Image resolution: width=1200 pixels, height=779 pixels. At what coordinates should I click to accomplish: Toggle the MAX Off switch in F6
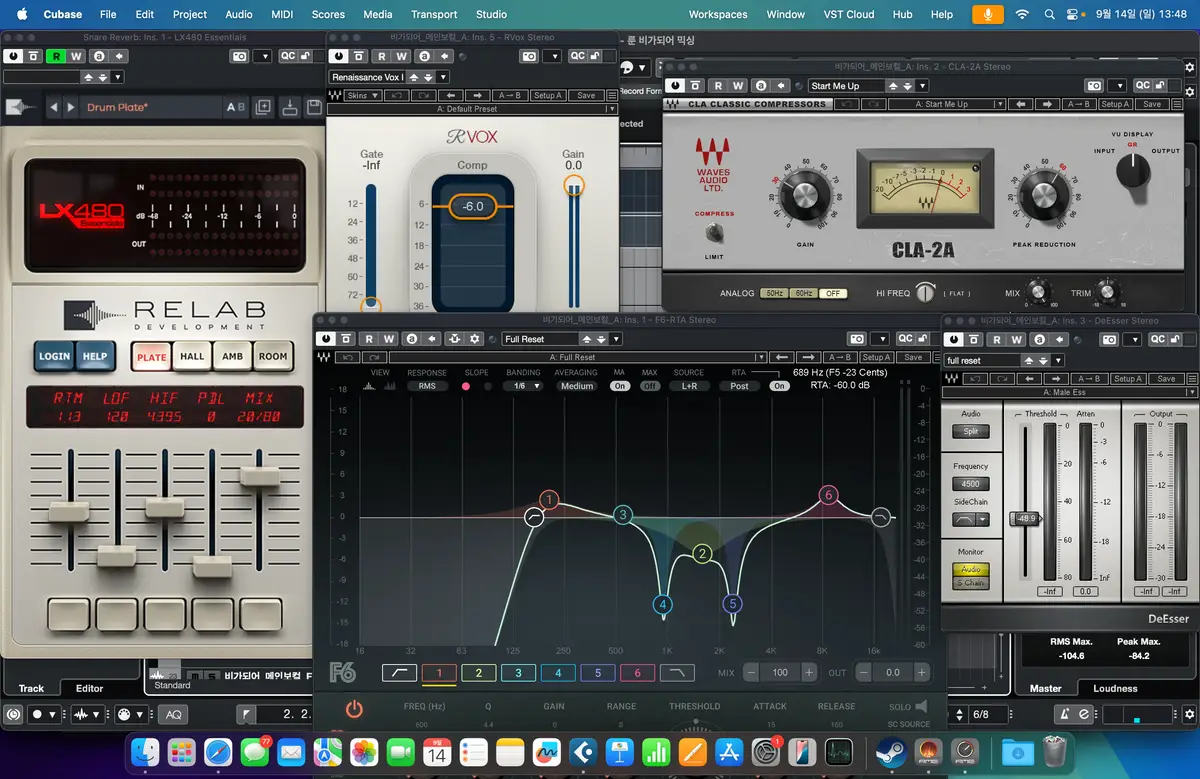pyautogui.click(x=650, y=386)
